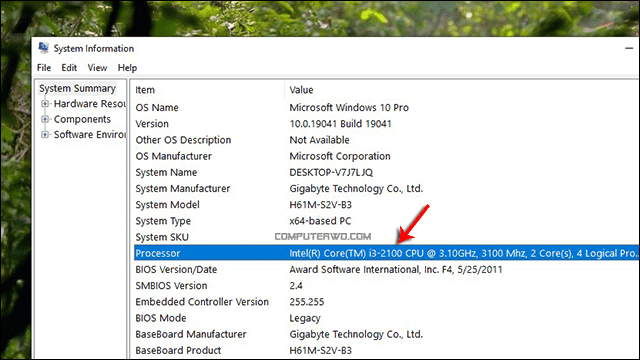Select the BaseBoard Product row
Screen dimensions: 640x360
coord(387,350)
